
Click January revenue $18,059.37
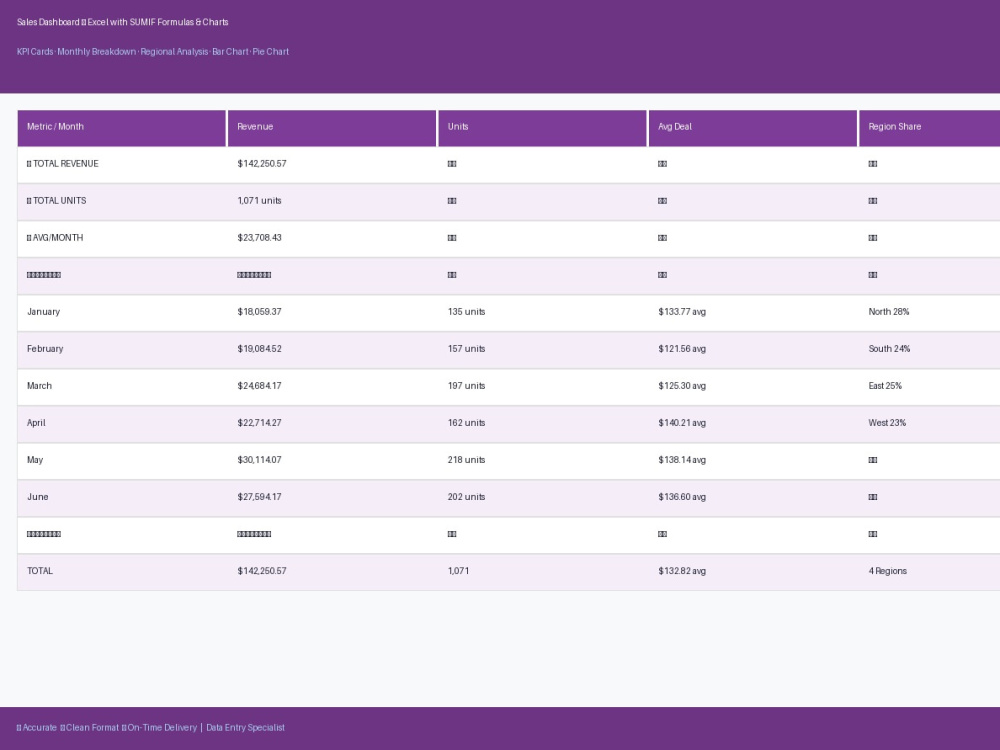pos(332,312)
